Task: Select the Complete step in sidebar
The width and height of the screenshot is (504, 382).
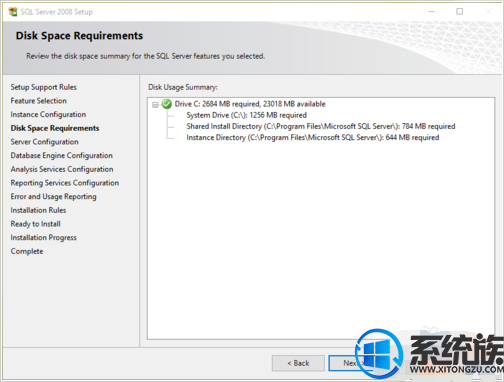Action: tap(27, 251)
